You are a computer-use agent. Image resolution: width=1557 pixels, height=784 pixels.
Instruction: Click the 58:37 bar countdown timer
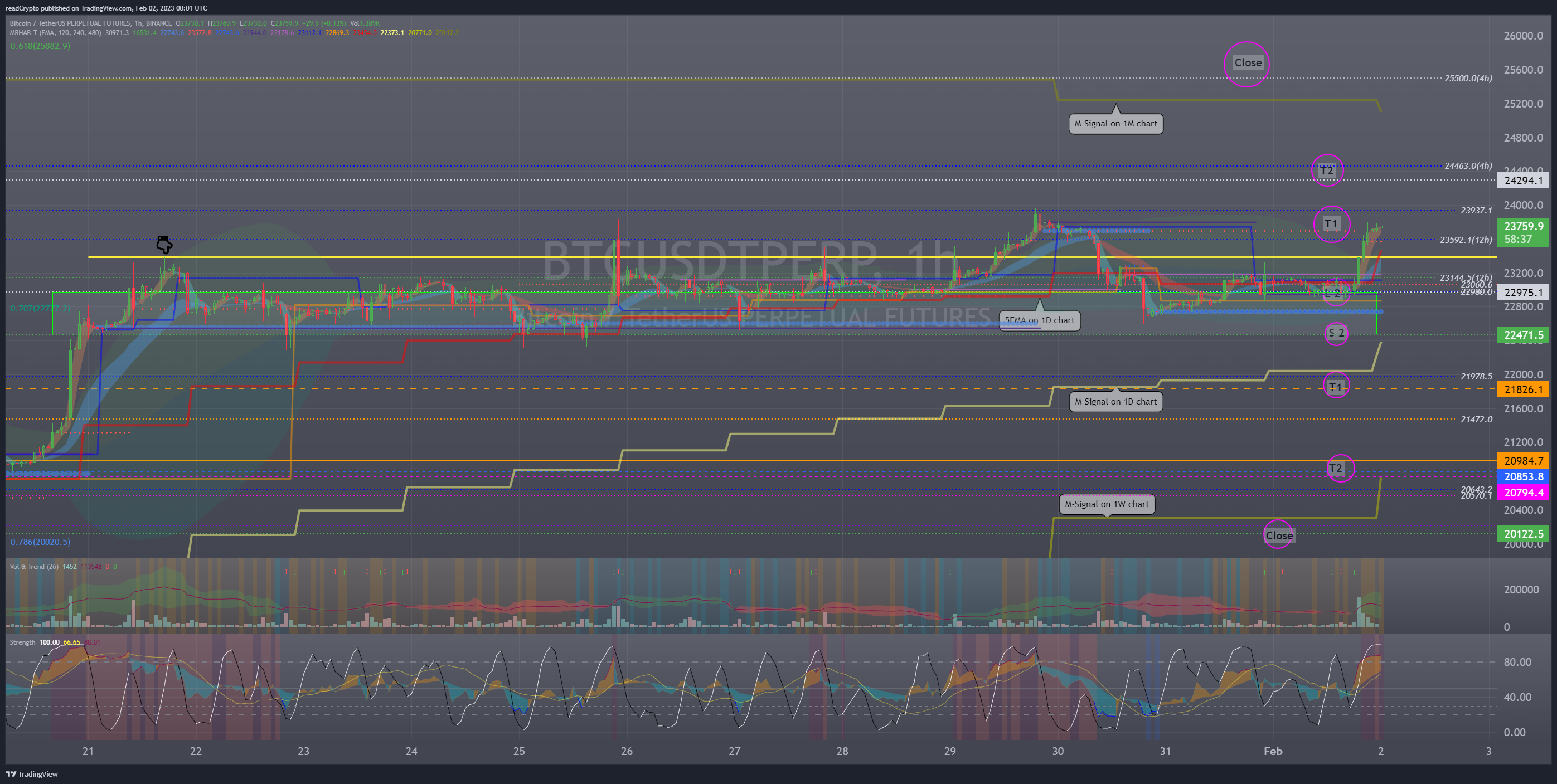point(1518,239)
